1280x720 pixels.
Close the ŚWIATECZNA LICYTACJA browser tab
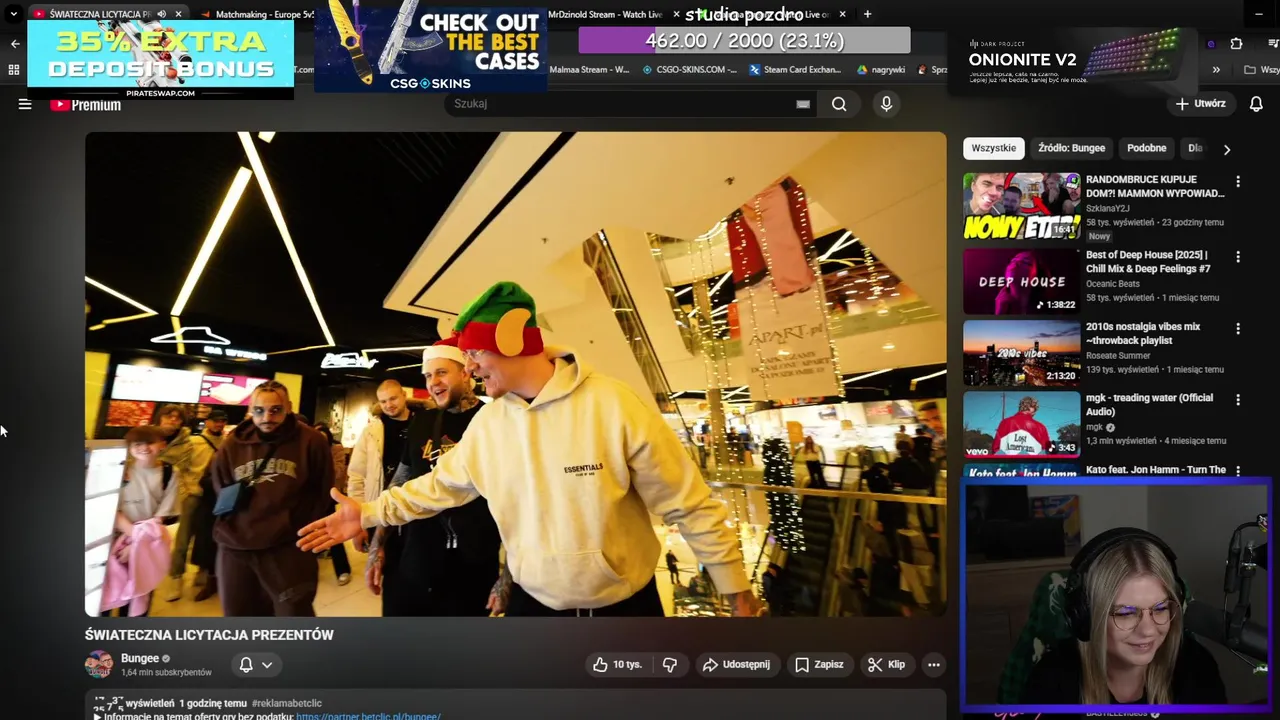click(178, 14)
